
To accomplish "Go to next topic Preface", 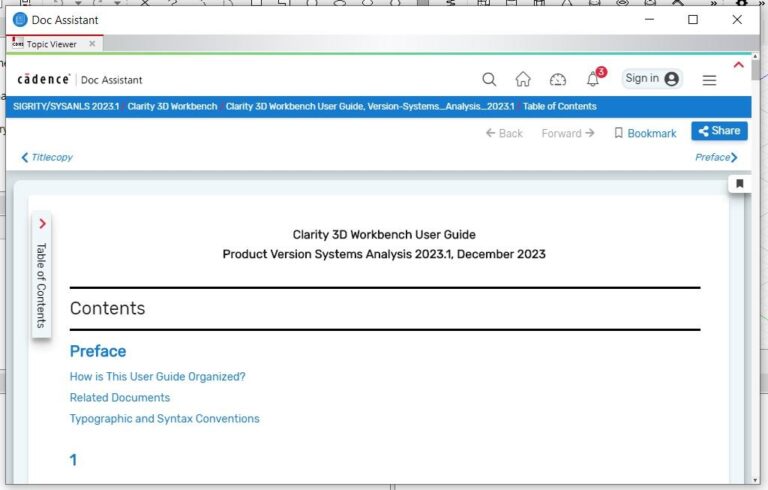I will tap(716, 157).
